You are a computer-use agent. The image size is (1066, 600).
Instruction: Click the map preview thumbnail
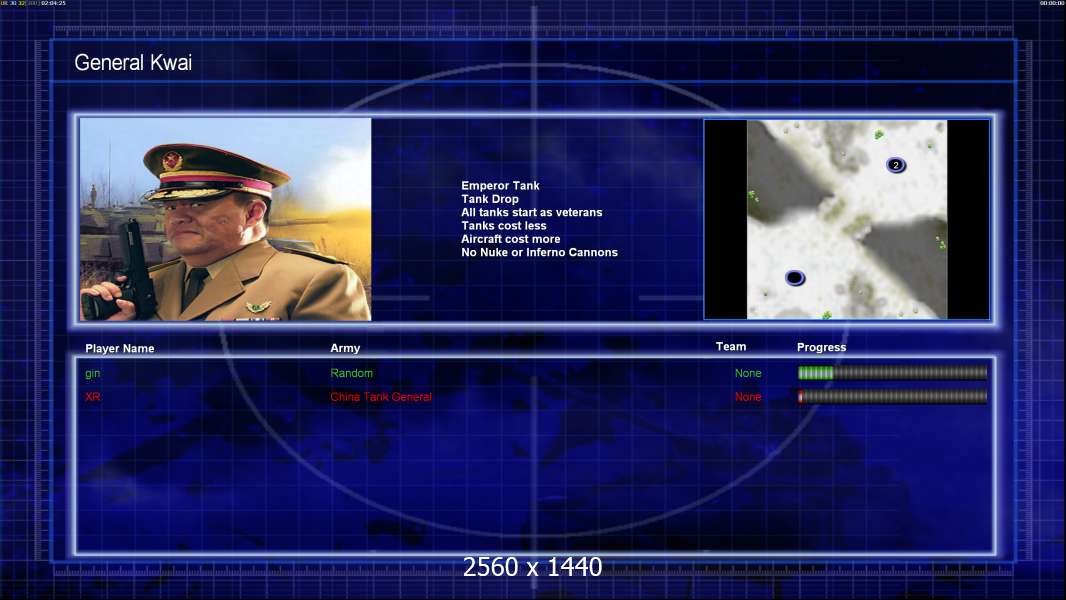[x=846, y=219]
